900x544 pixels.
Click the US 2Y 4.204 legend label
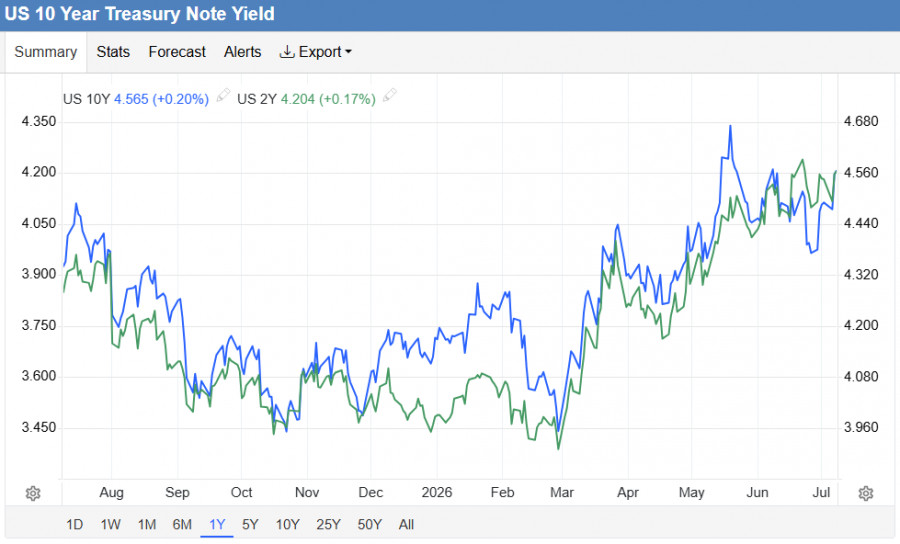click(307, 99)
